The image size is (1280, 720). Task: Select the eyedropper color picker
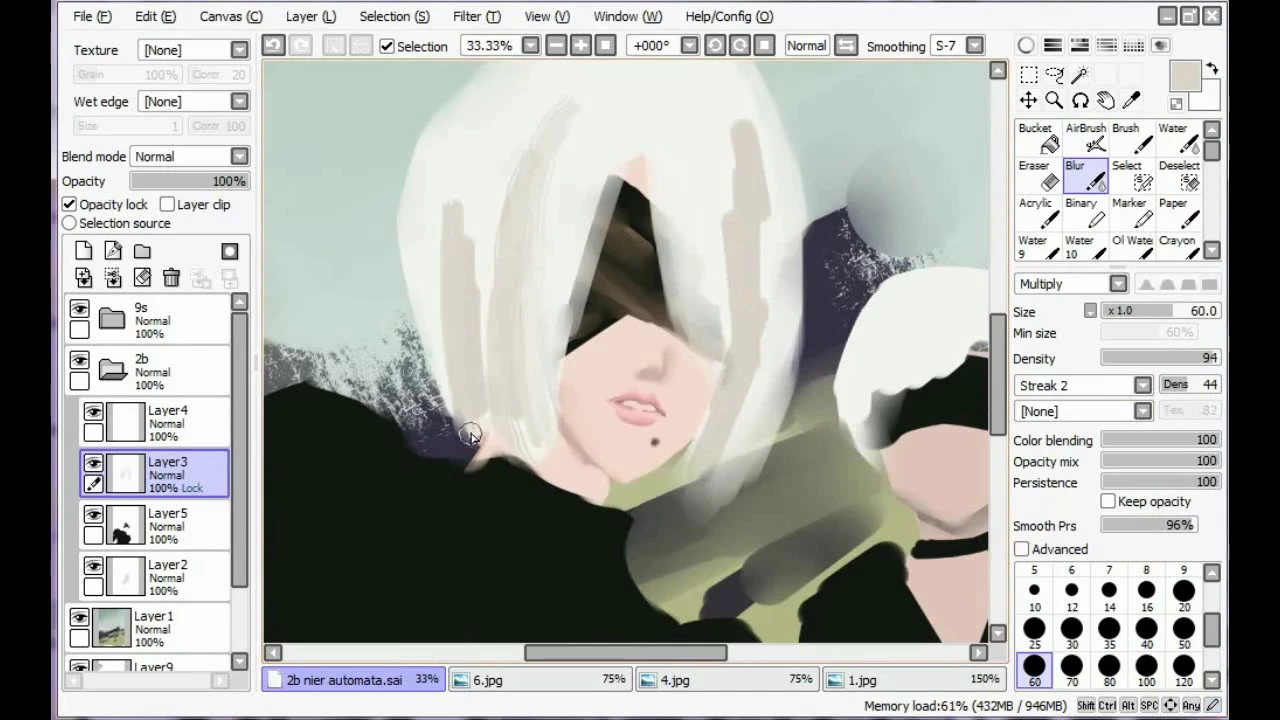pyautogui.click(x=1132, y=100)
